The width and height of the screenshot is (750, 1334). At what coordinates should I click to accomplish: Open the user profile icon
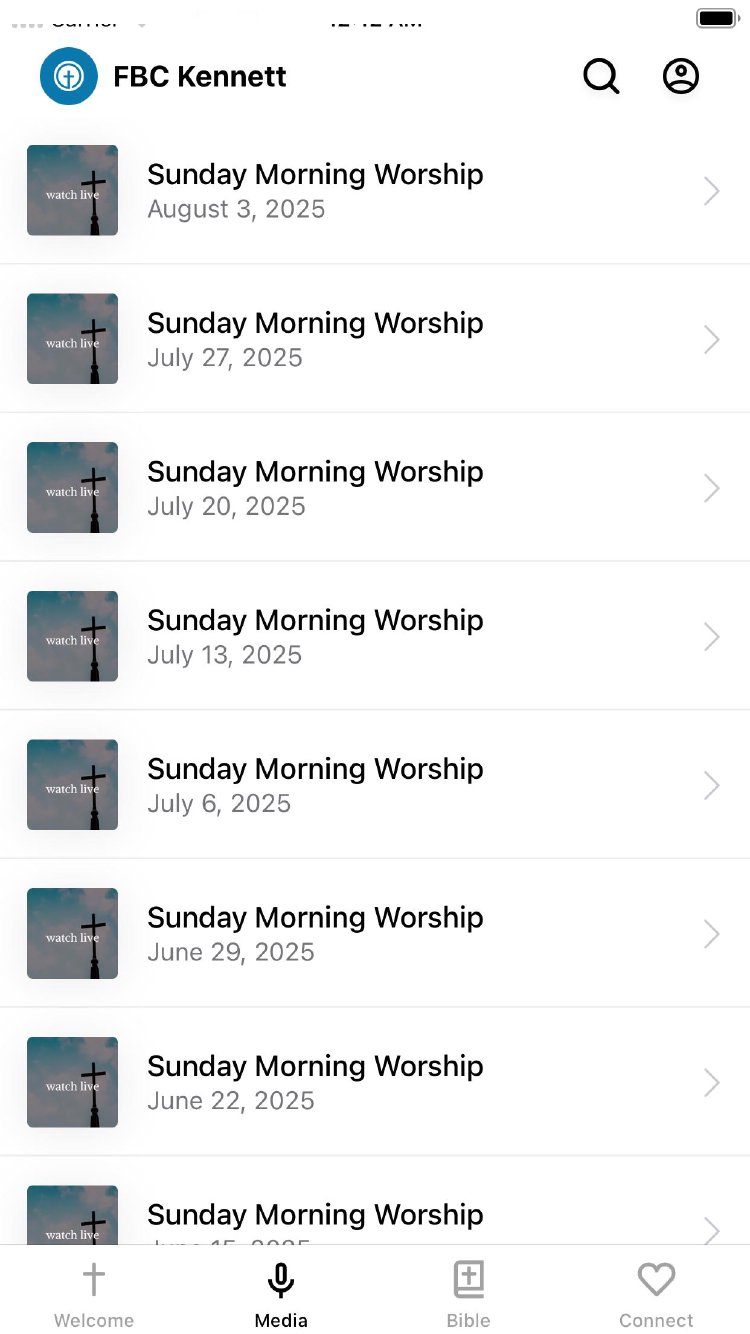(681, 76)
